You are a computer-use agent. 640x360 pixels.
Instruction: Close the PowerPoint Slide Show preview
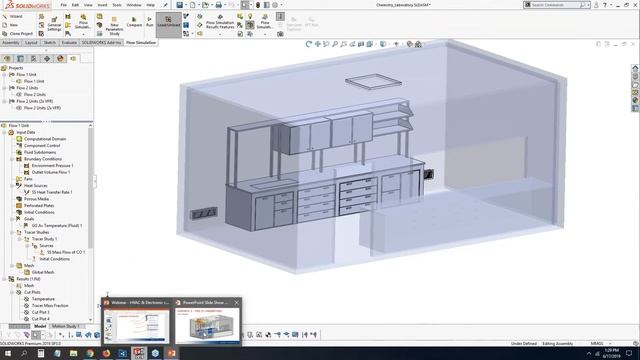click(236, 302)
